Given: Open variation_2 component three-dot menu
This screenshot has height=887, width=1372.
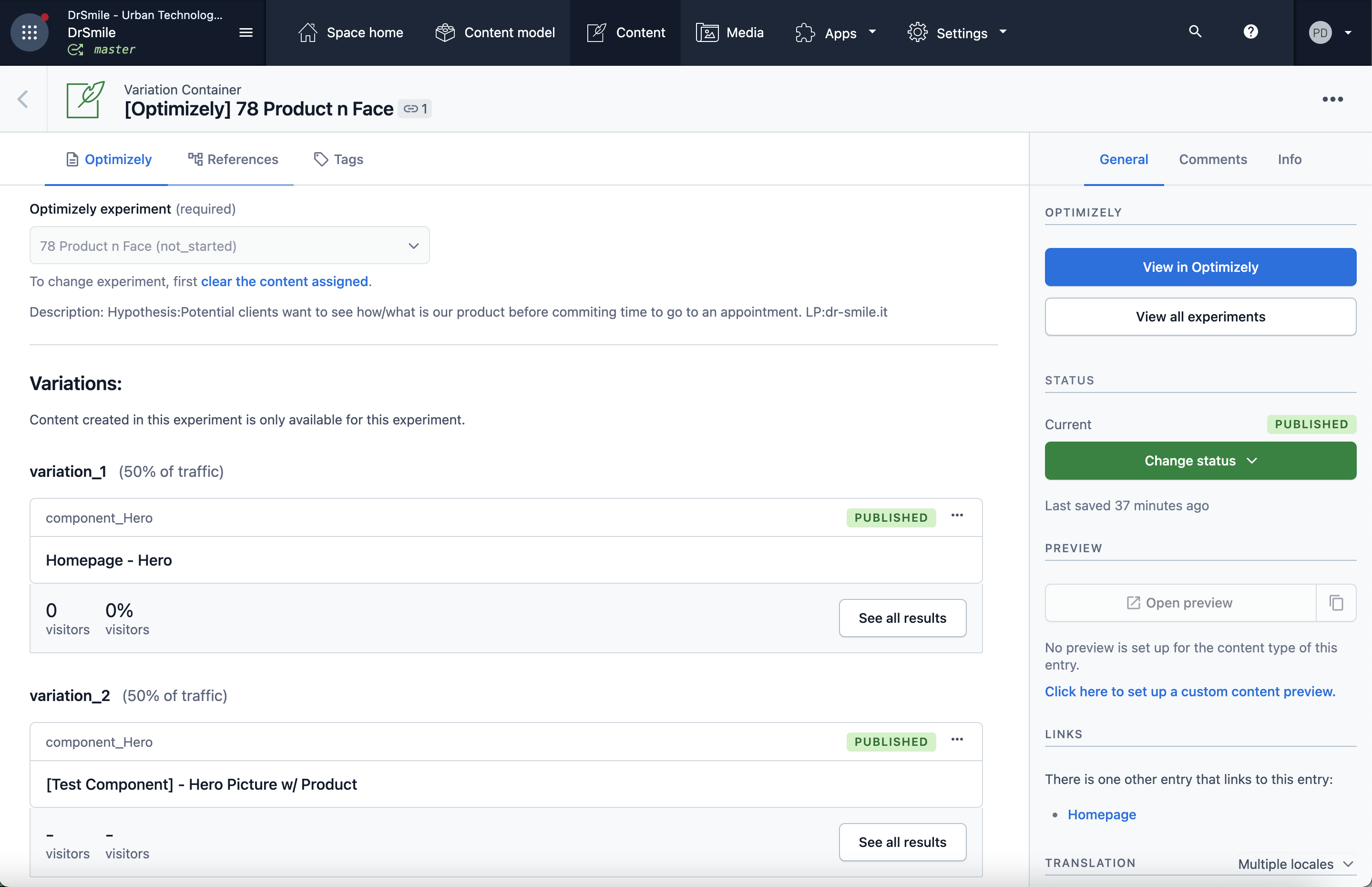Looking at the screenshot, I should [957, 740].
